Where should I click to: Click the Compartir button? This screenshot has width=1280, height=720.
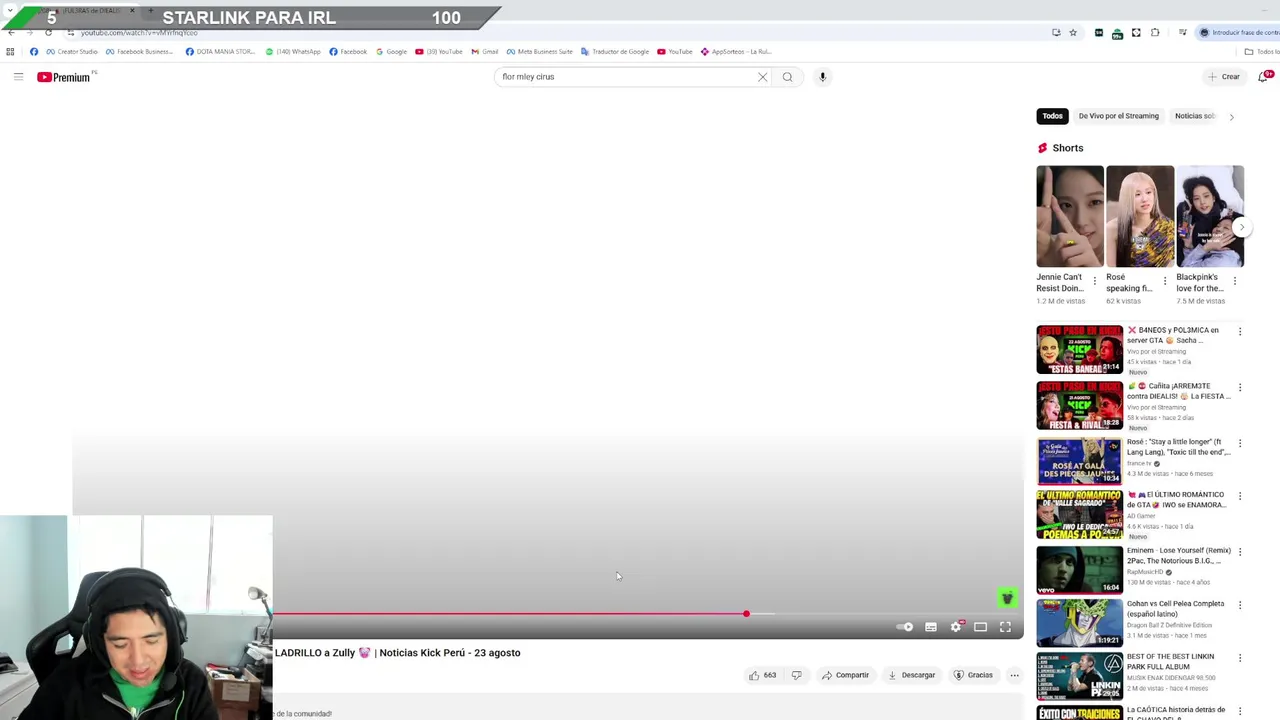tap(845, 675)
